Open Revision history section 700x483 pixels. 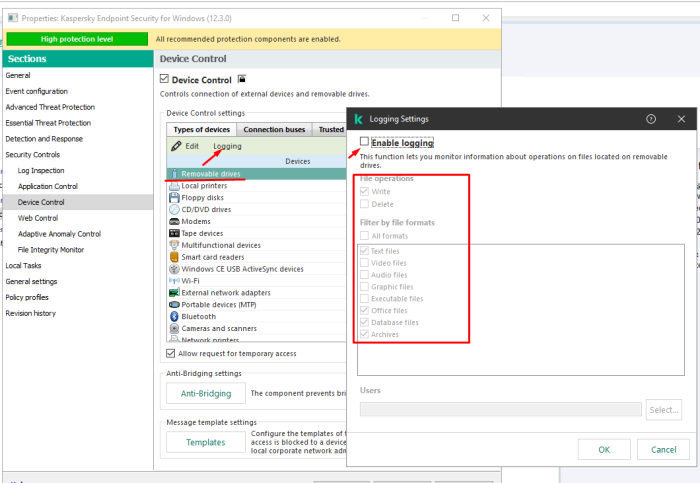tap(30, 313)
